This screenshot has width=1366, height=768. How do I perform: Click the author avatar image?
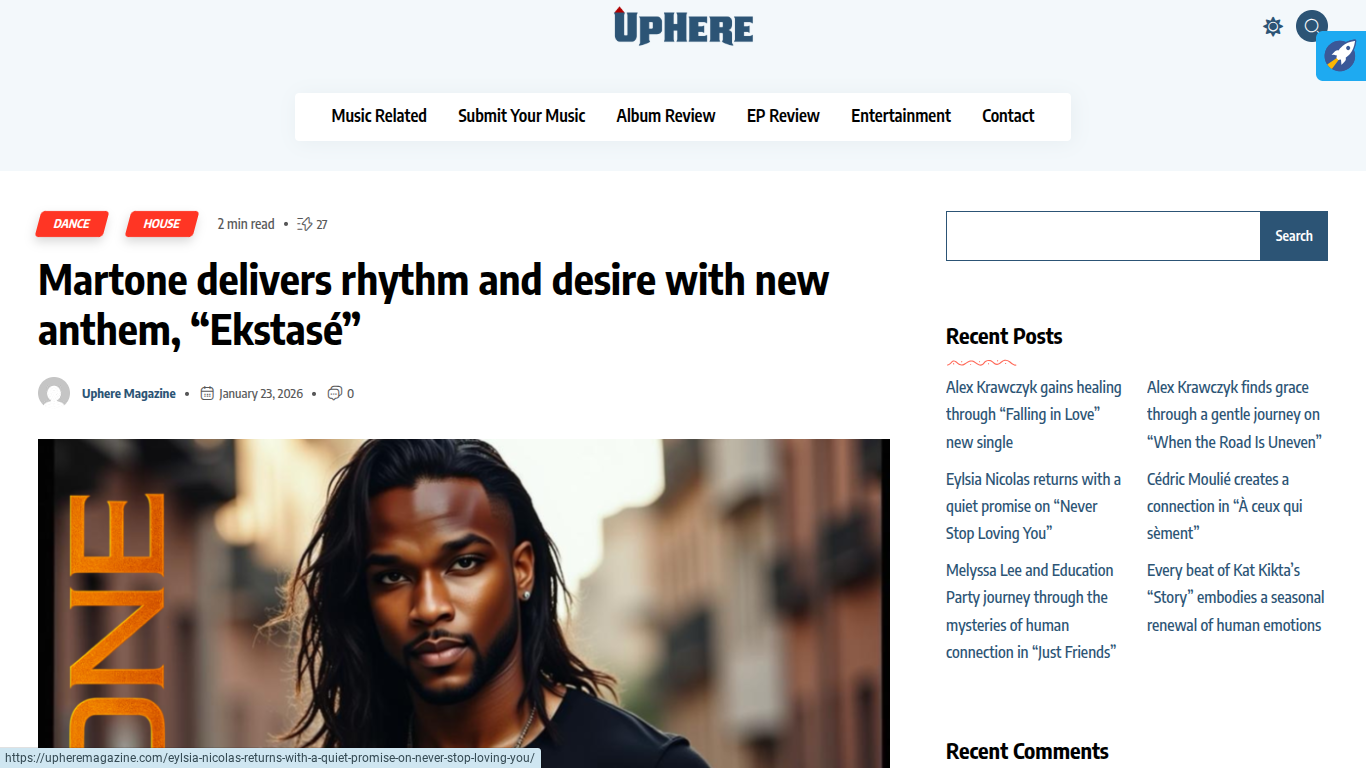tap(54, 393)
